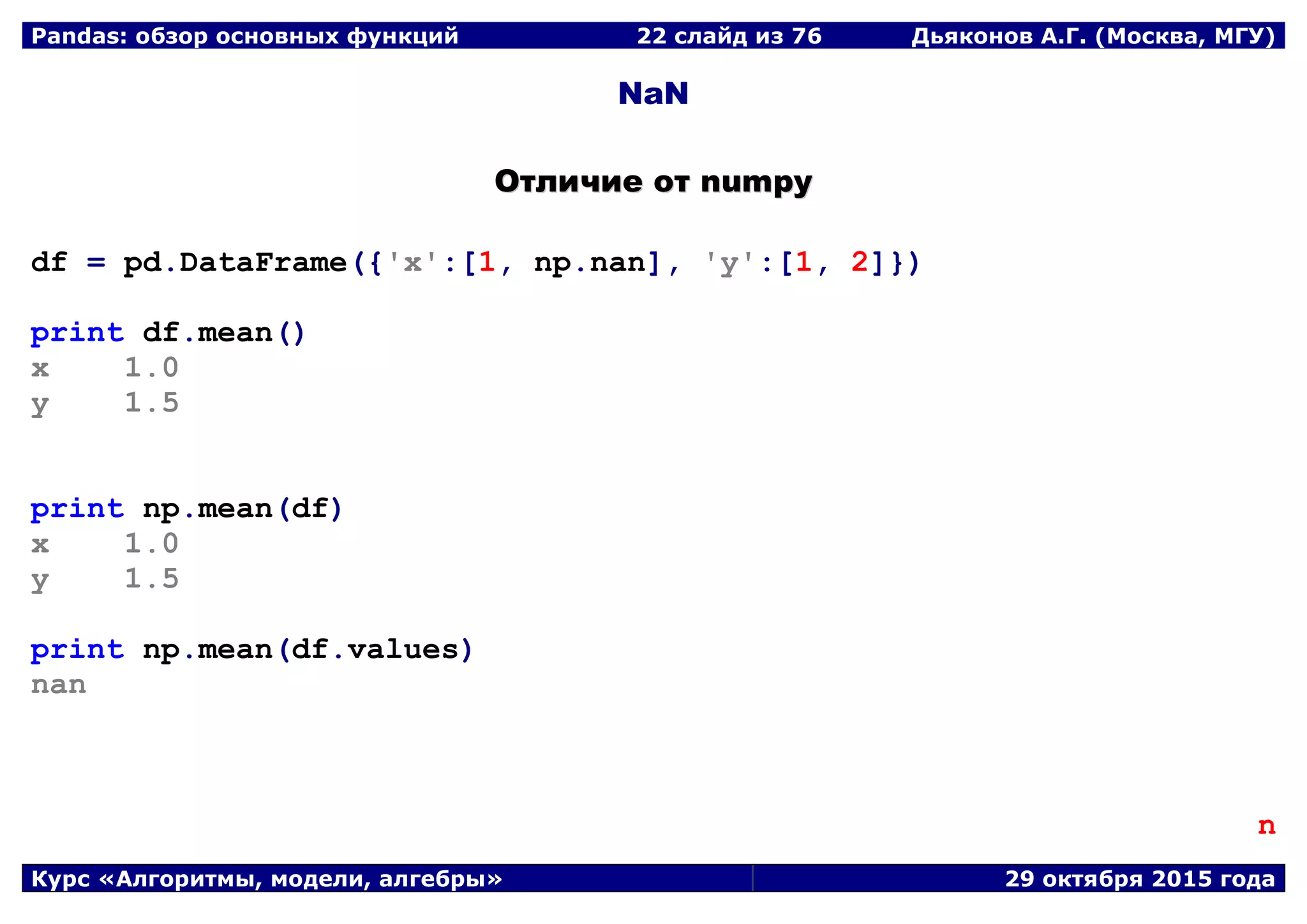Click the date '29 октября 2015 года'
Viewport: 1307px width, 924px height.
(1140, 879)
